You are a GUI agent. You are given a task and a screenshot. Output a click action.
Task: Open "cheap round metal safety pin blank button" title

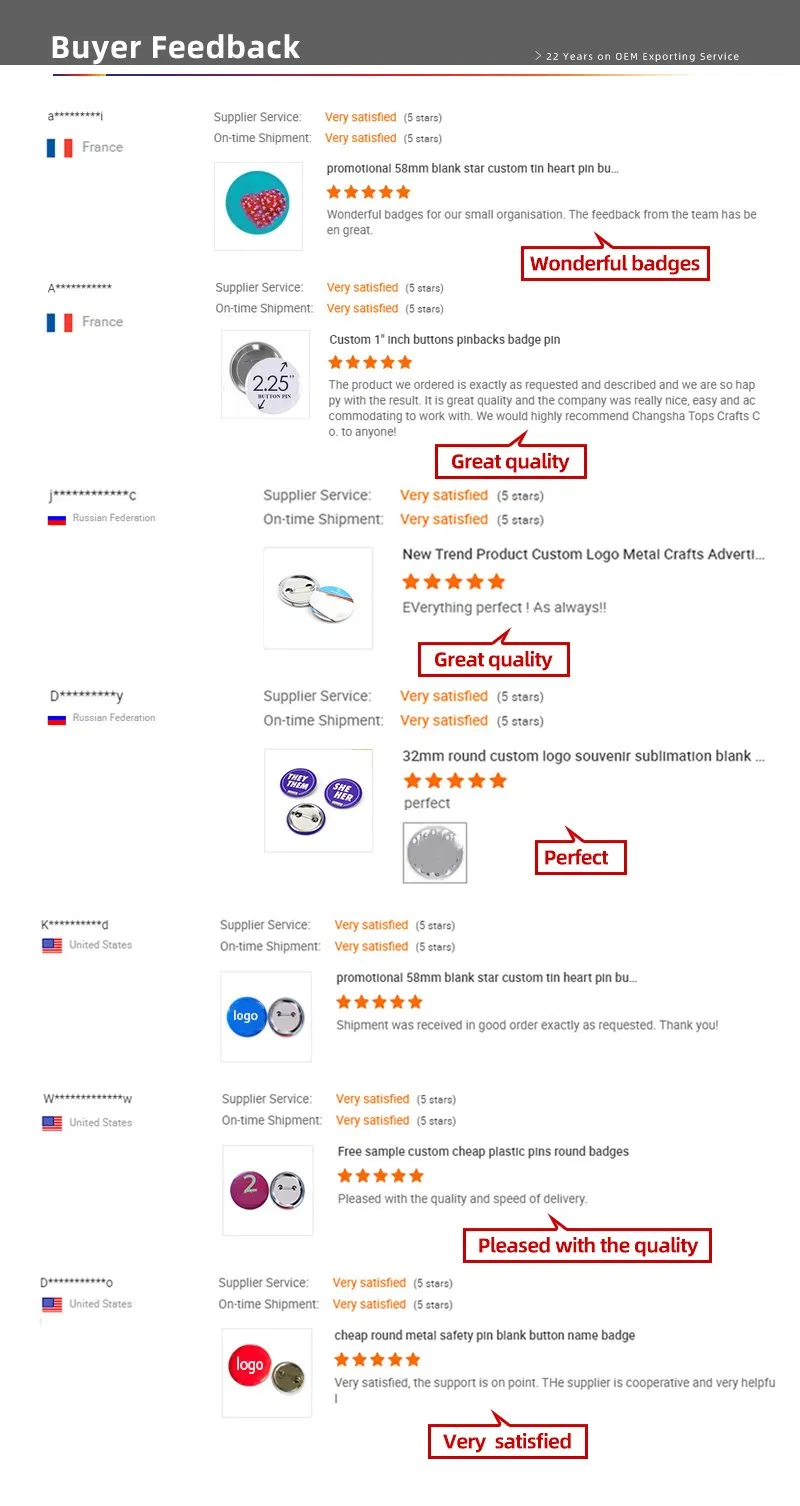coord(484,1335)
